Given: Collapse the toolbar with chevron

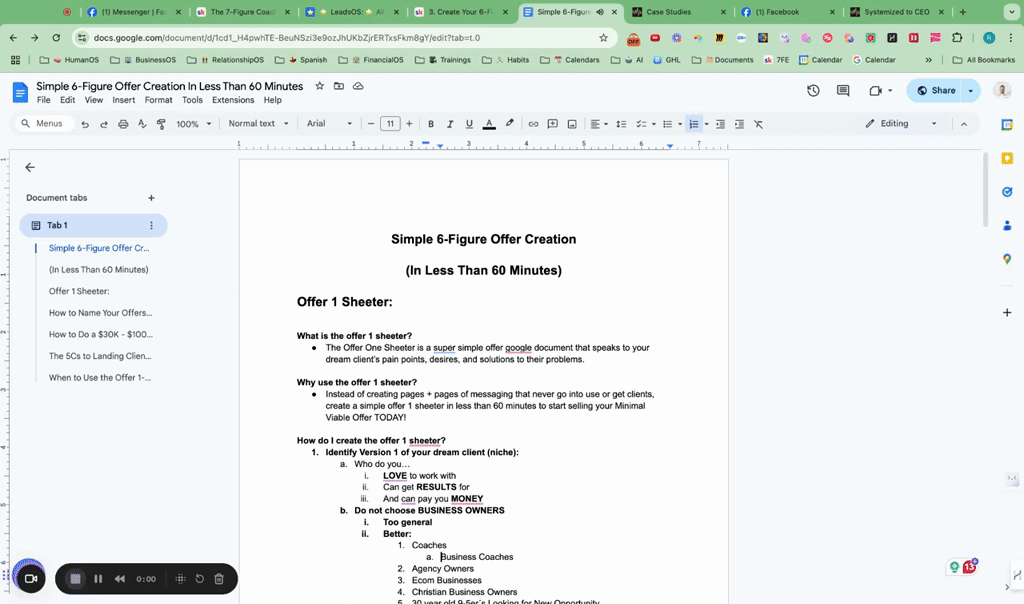Looking at the screenshot, I should [x=964, y=124].
